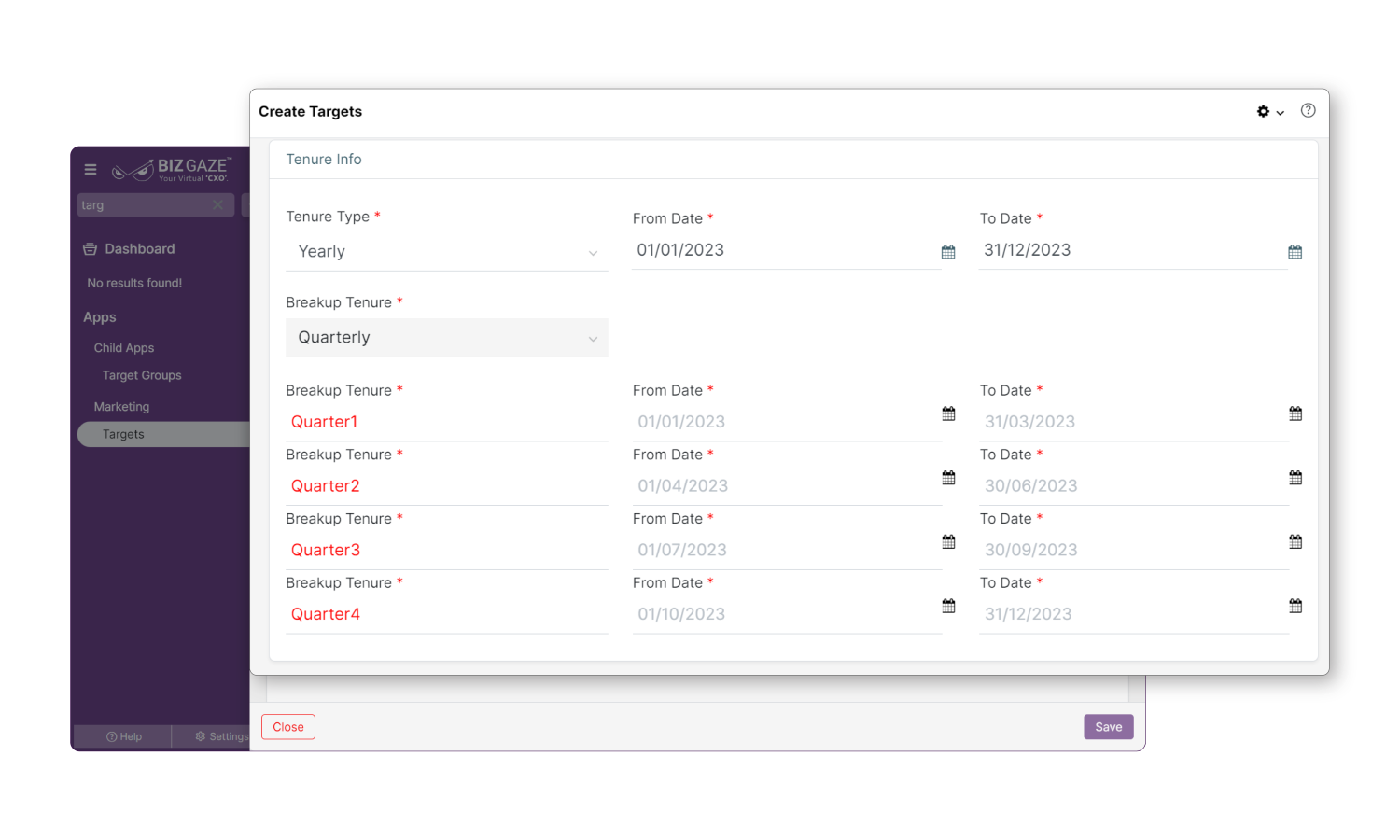1400x840 pixels.
Task: Open the Targets sidebar item
Action: (163, 434)
